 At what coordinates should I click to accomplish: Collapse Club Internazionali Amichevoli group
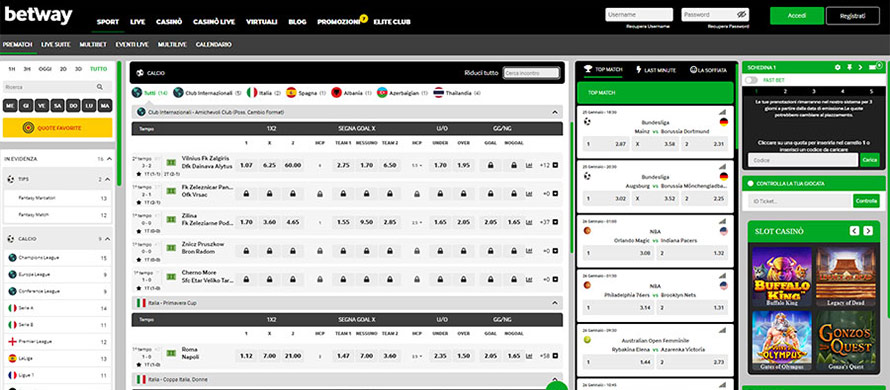pos(555,112)
